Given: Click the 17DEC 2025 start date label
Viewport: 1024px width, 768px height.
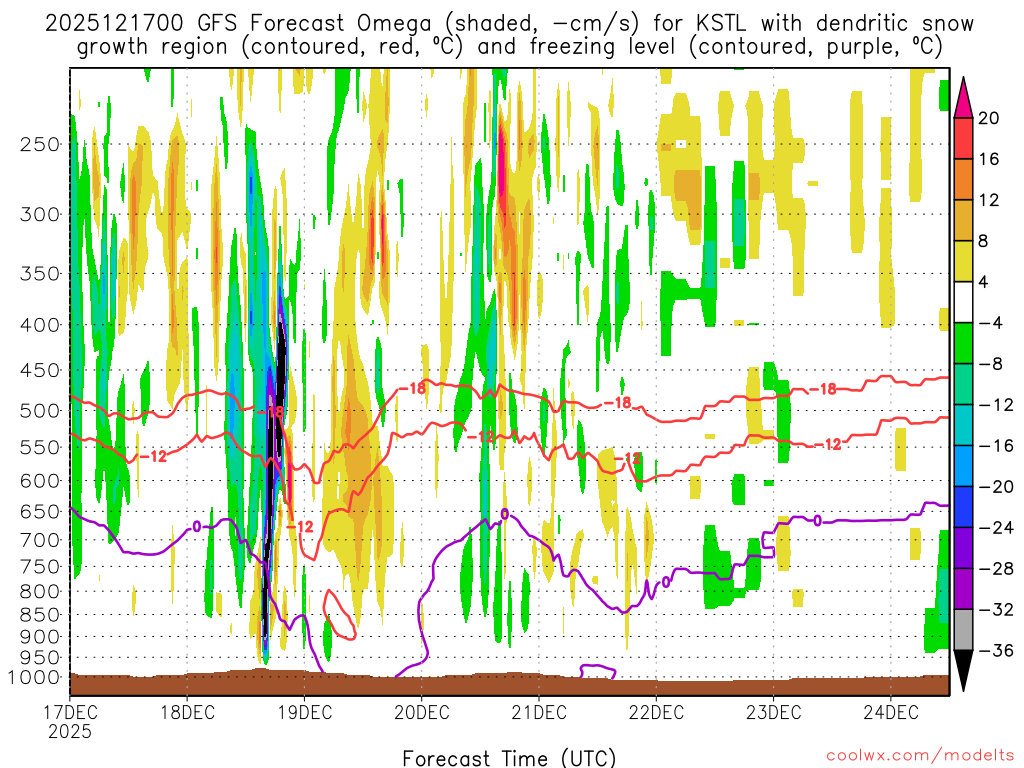Looking at the screenshot, I should pyautogui.click(x=70, y=721).
